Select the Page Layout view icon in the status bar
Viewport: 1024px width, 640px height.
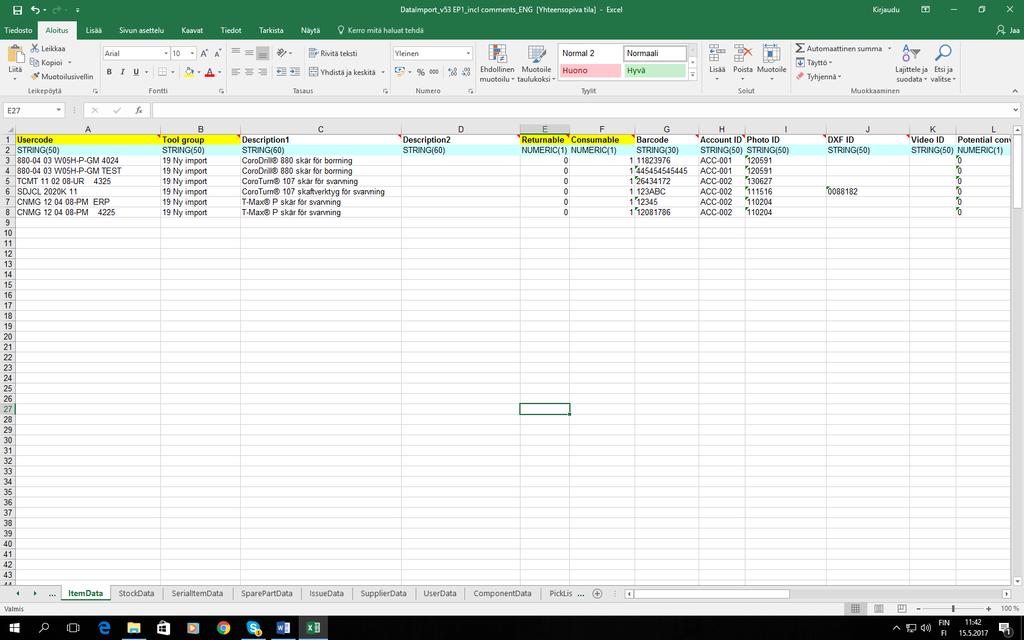(x=878, y=608)
